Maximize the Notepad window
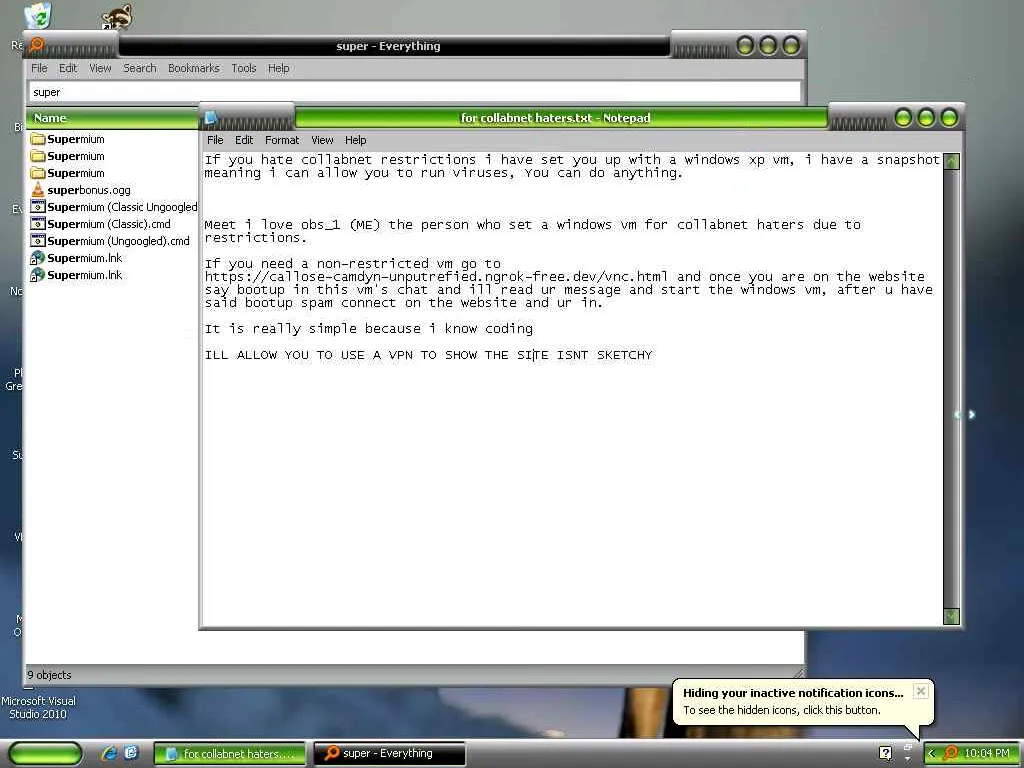This screenshot has height=768, width=1024. click(x=926, y=118)
